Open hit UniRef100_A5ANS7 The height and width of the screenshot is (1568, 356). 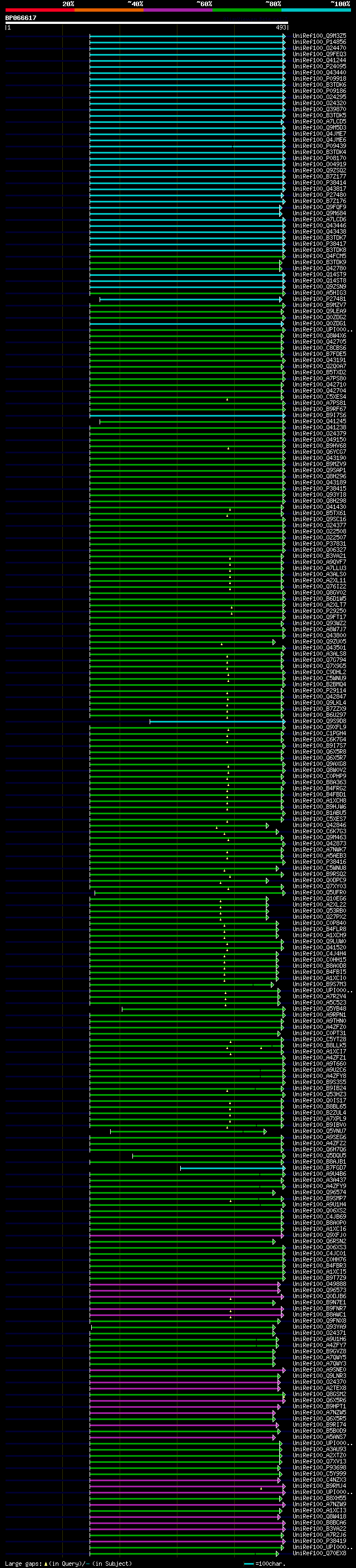(319, 1437)
